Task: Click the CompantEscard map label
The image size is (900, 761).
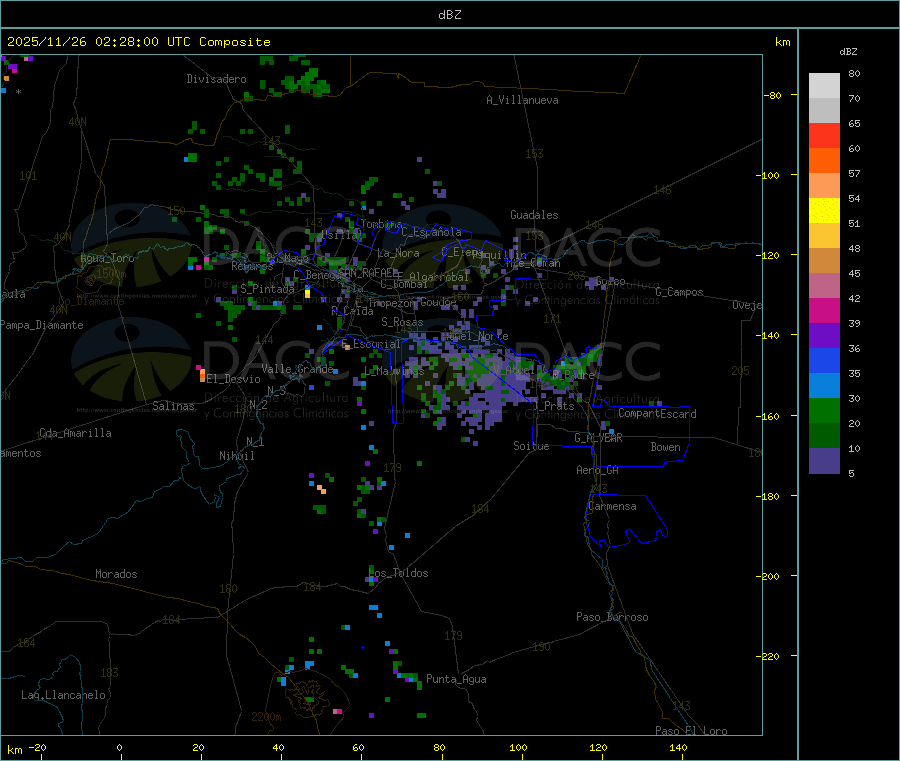Action: tap(657, 414)
